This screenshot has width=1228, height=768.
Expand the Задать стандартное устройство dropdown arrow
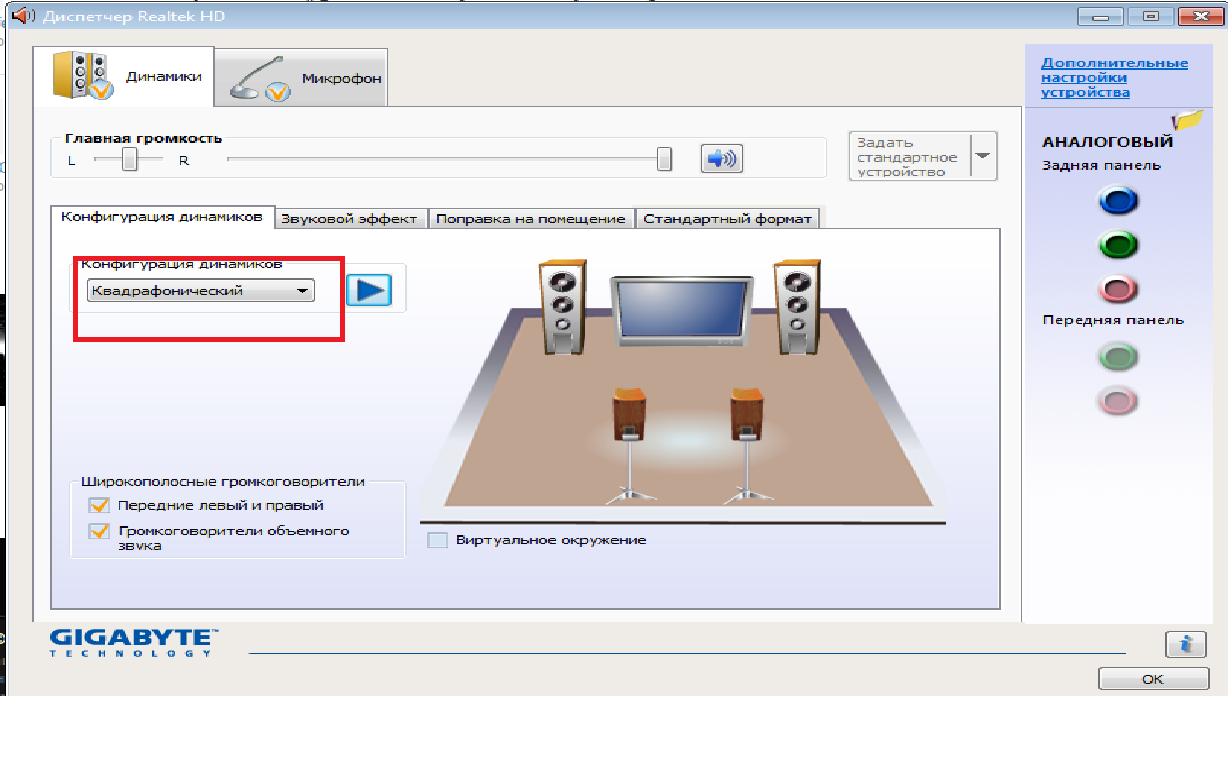click(x=983, y=157)
